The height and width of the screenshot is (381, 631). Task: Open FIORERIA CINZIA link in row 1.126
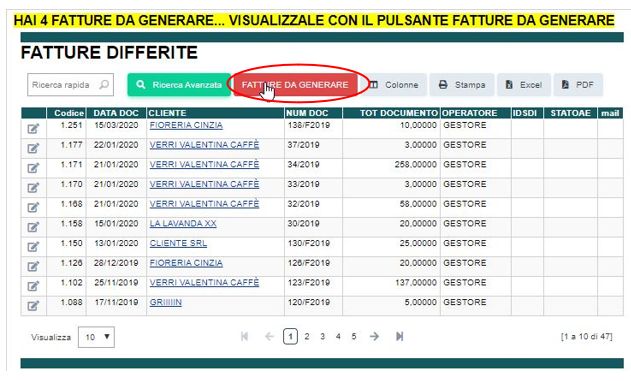186,263
